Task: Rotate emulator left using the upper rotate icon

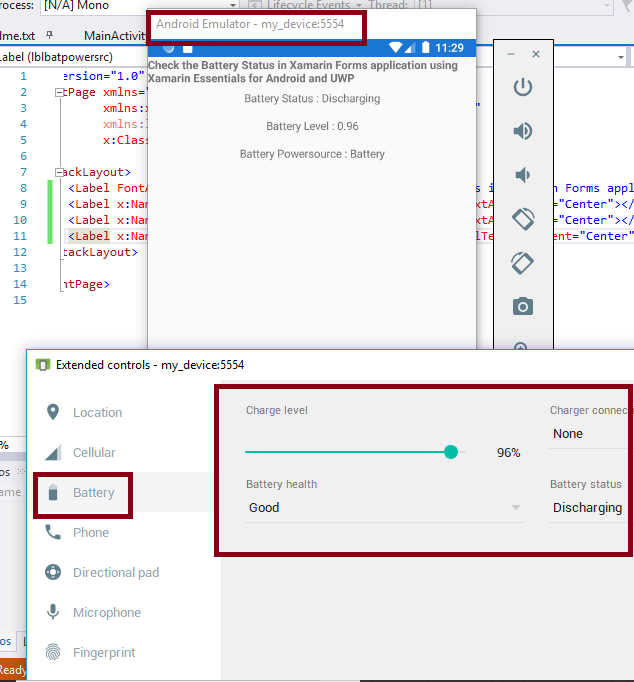Action: (523, 219)
